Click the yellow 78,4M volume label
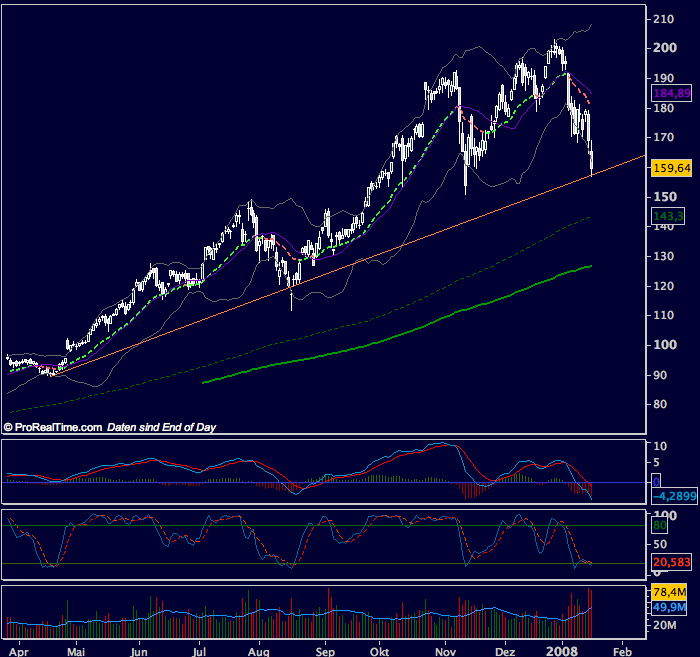Viewport: 700px width, 657px height. tap(669, 592)
